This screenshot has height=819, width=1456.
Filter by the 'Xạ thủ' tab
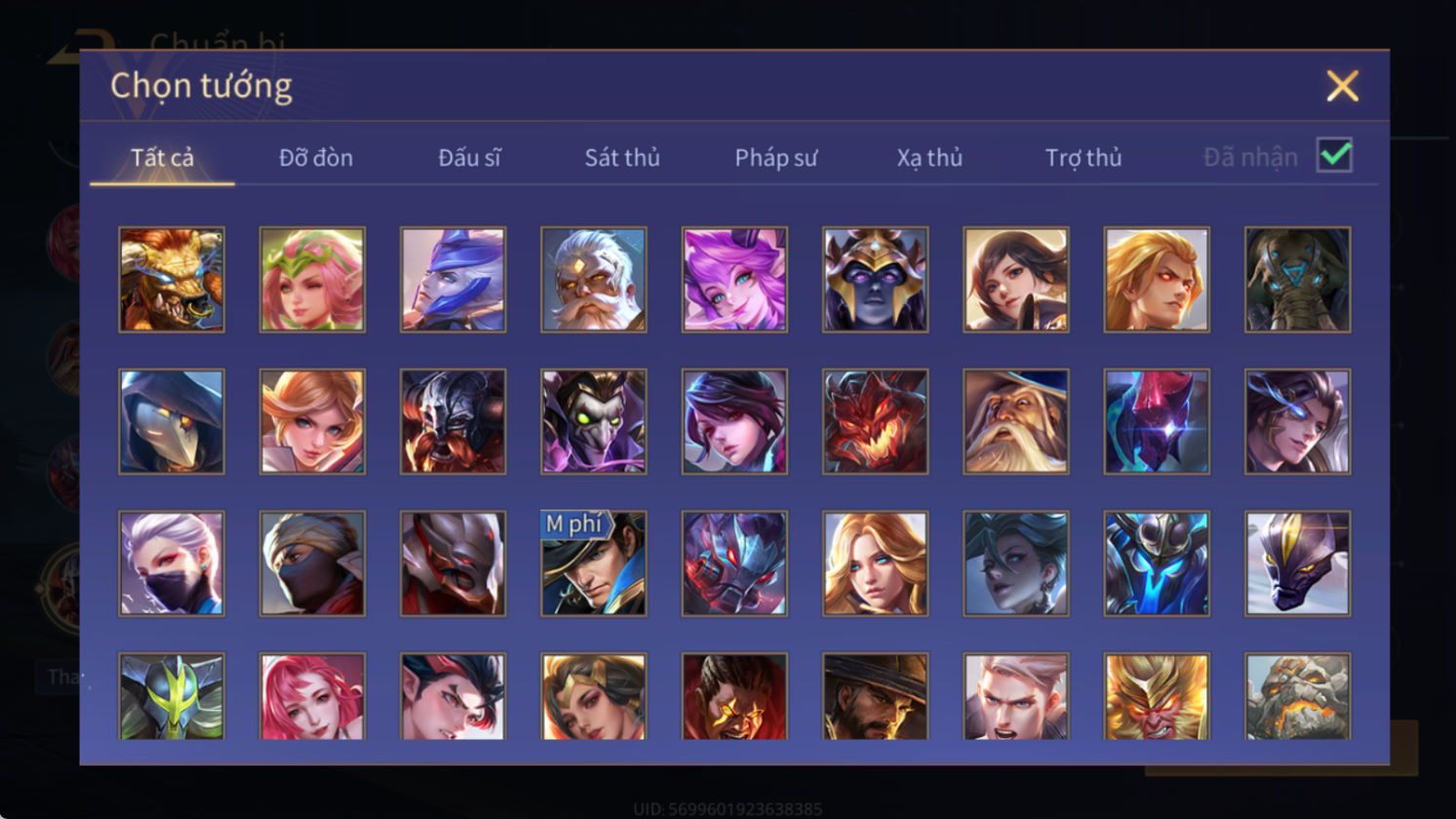929,157
